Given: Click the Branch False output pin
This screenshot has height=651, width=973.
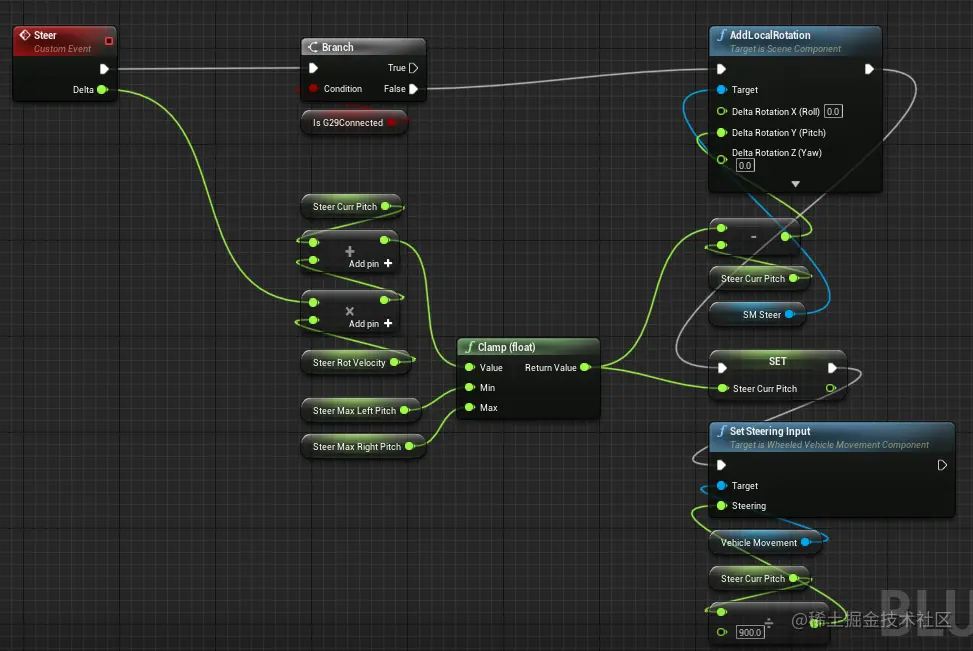Looking at the screenshot, I should (413, 89).
